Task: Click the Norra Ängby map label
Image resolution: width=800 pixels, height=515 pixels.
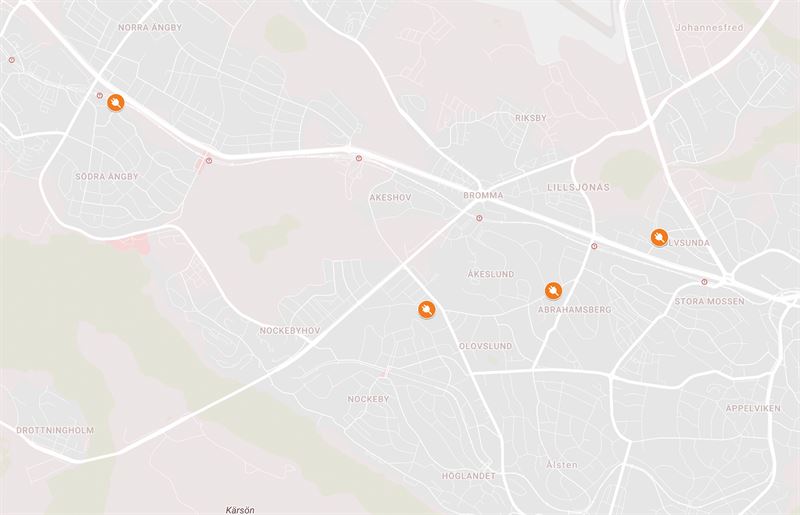Action: [x=150, y=28]
